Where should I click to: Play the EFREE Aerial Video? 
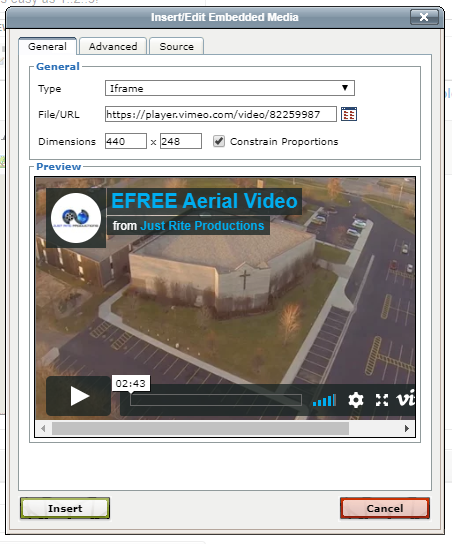(79, 396)
